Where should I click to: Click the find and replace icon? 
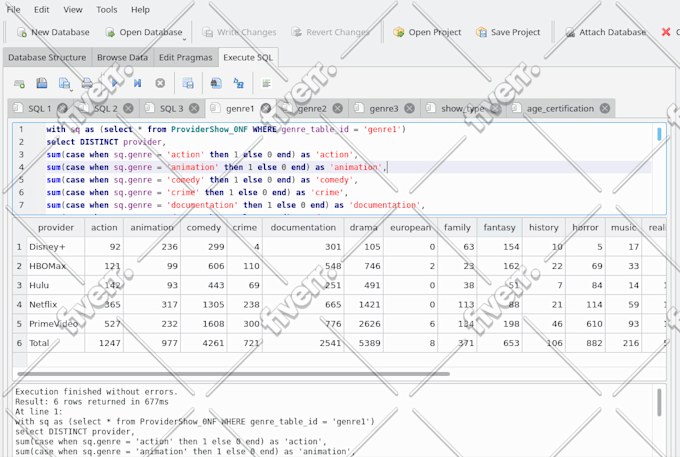[x=239, y=83]
